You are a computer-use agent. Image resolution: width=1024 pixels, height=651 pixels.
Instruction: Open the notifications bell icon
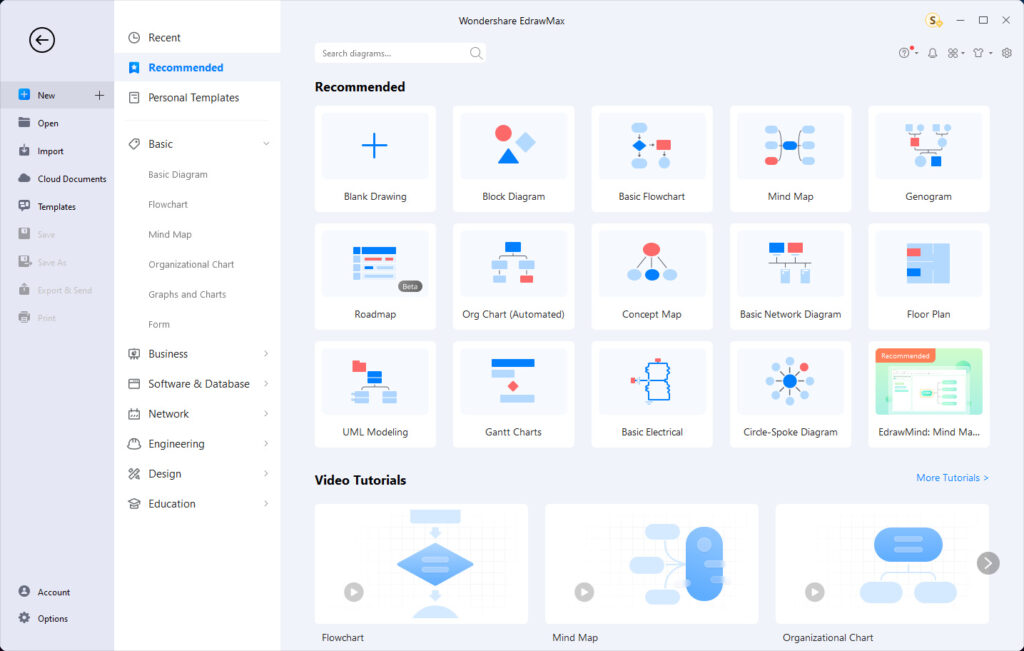click(x=933, y=53)
